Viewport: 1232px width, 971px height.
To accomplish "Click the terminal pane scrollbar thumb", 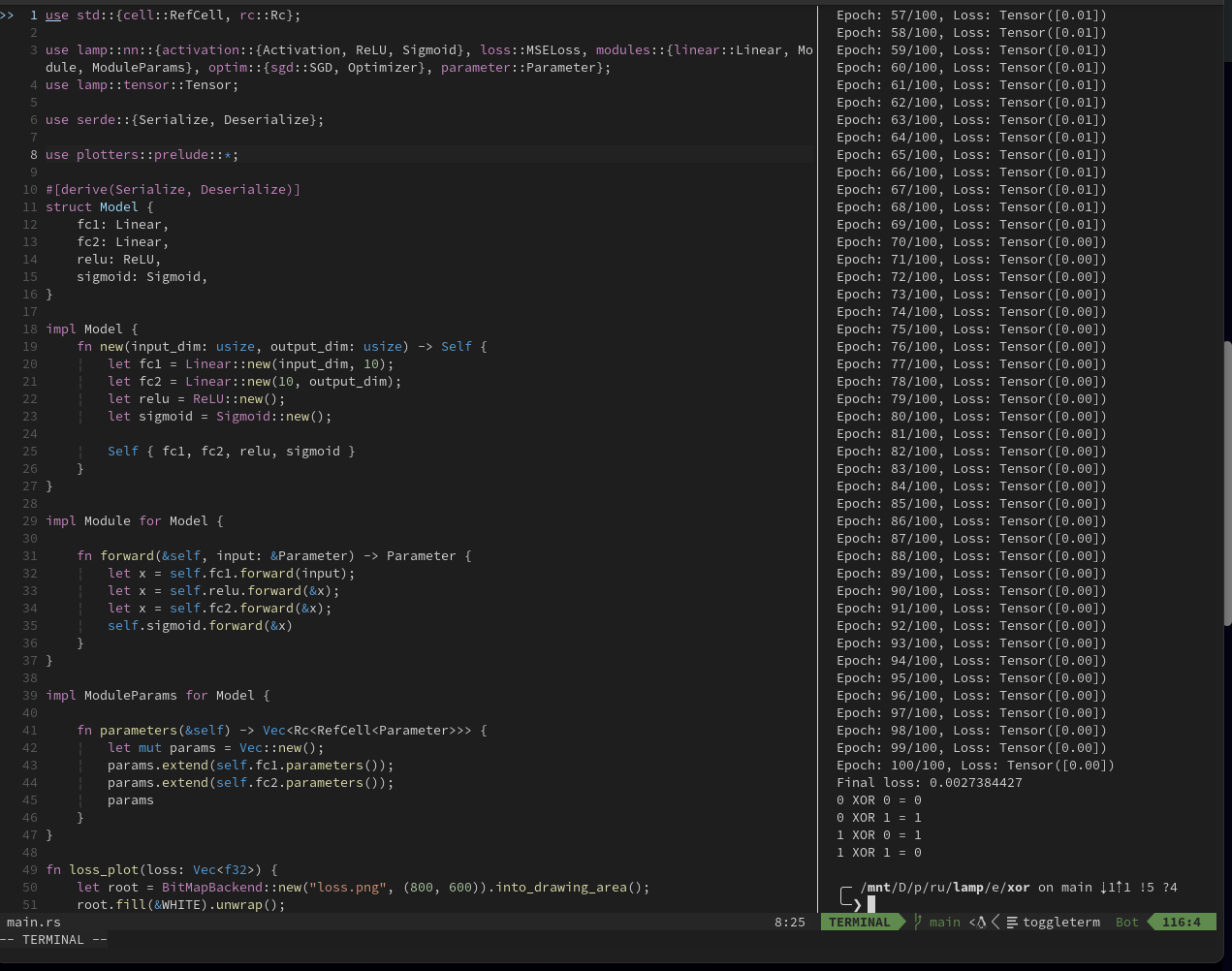I will (1227, 483).
